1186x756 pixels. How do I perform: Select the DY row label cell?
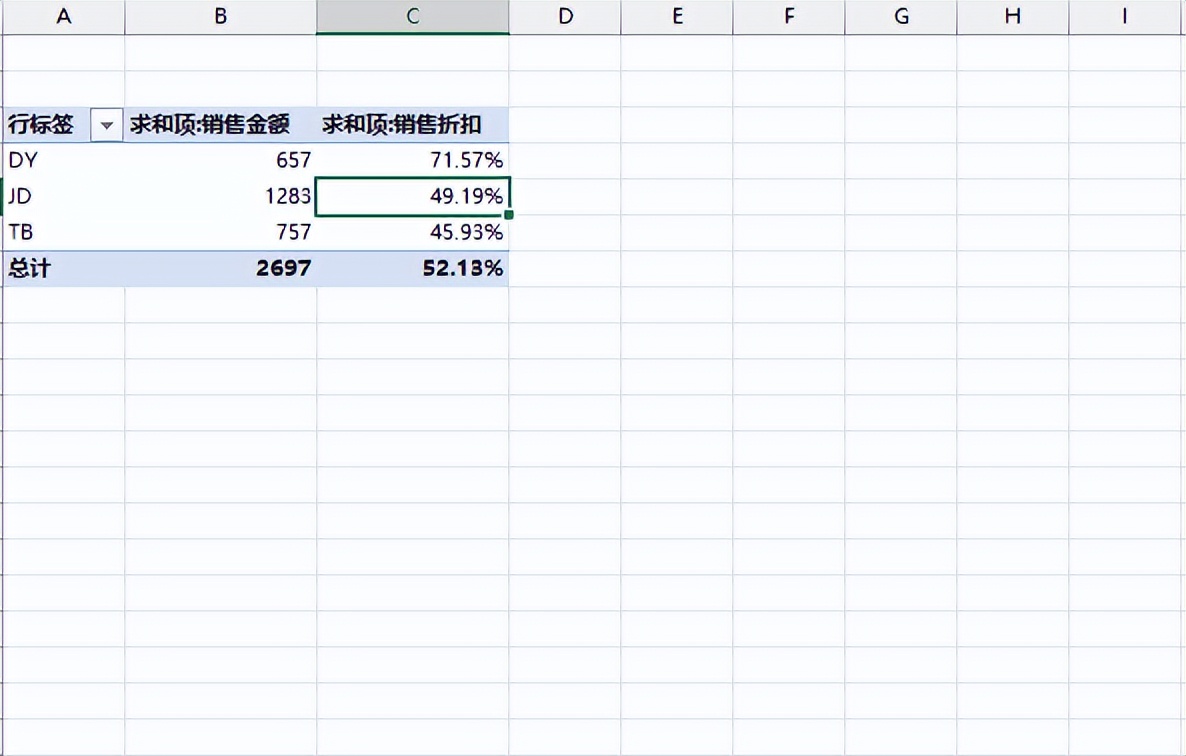tap(64, 160)
